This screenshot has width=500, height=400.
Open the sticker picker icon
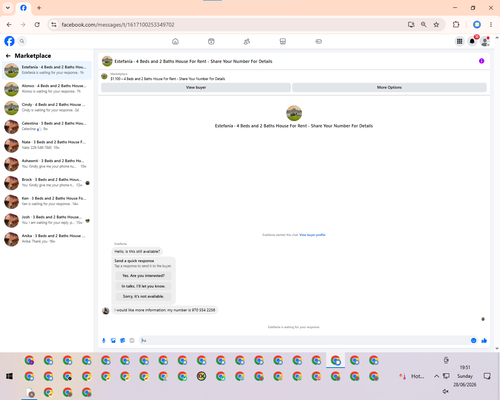tap(123, 340)
